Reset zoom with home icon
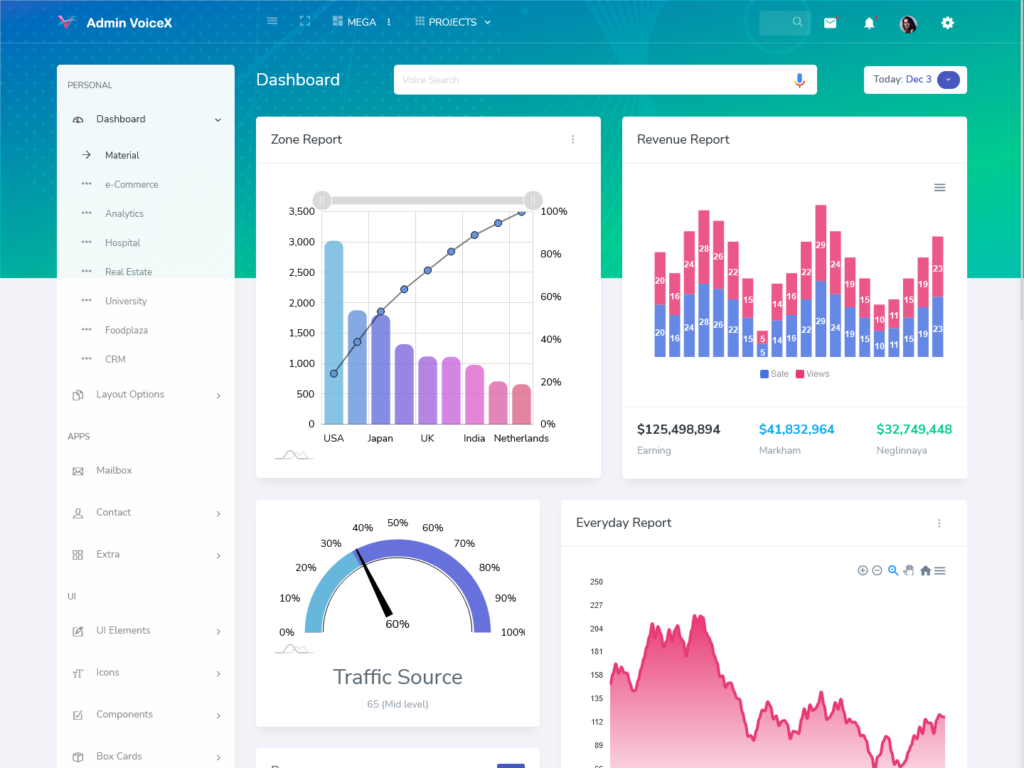 (x=925, y=570)
